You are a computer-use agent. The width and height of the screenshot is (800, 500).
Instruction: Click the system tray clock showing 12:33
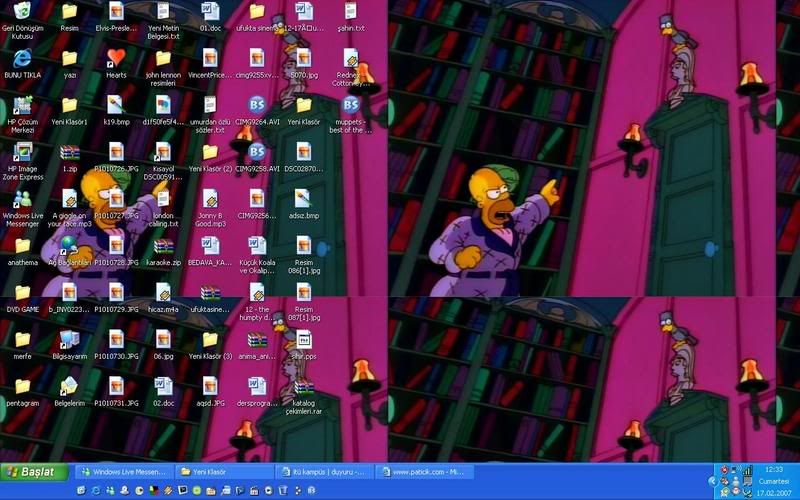774,469
